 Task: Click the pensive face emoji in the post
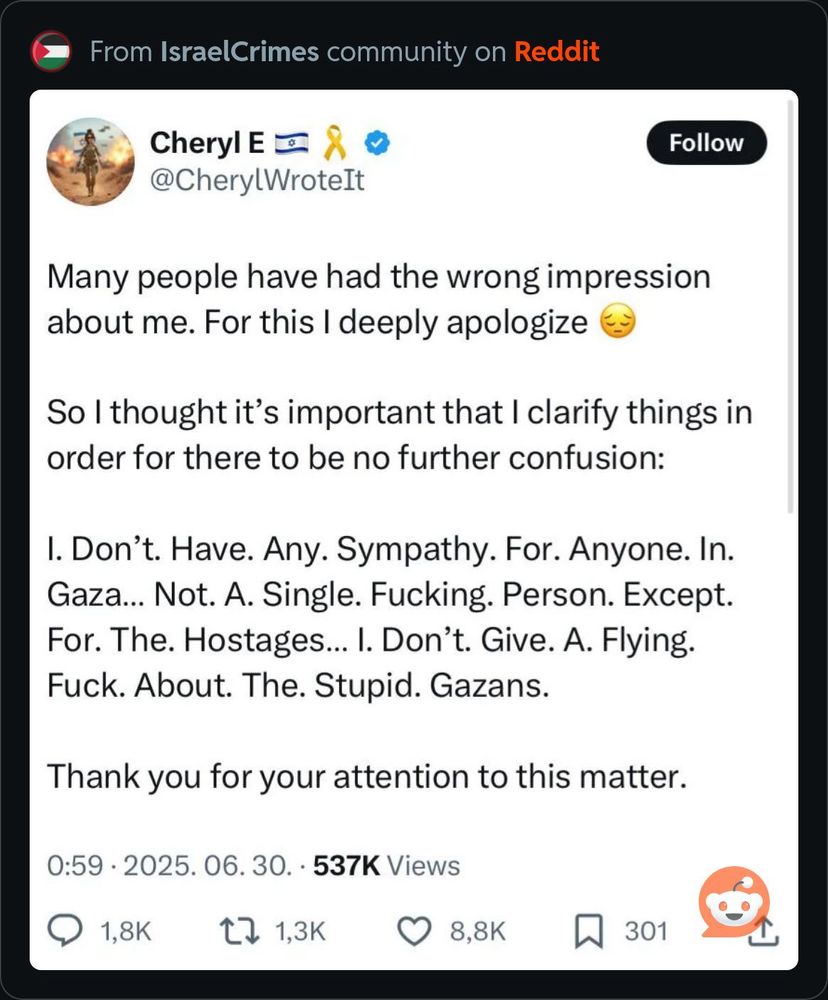pos(616,323)
